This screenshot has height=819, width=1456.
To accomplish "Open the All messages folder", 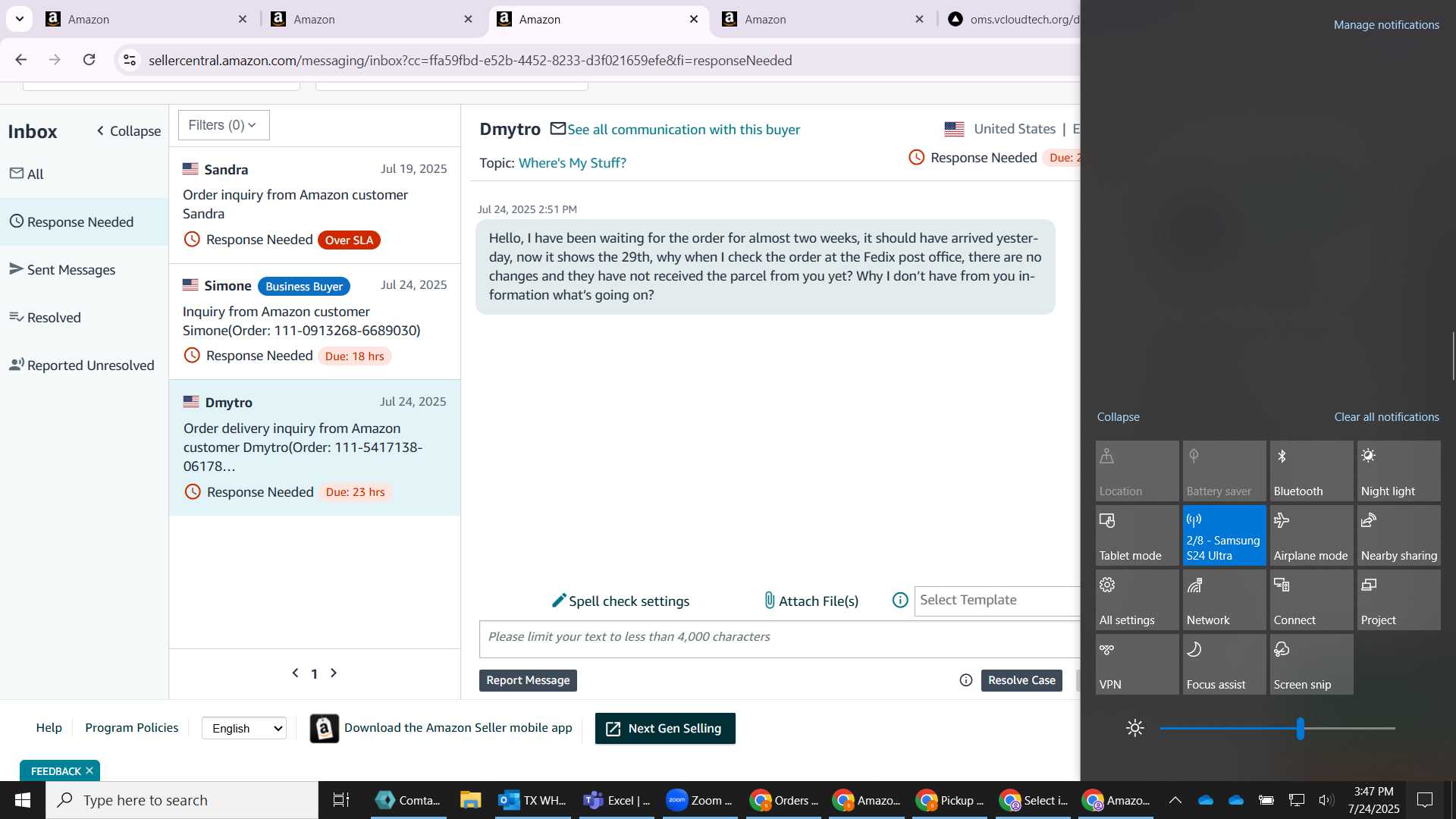I will point(27,174).
